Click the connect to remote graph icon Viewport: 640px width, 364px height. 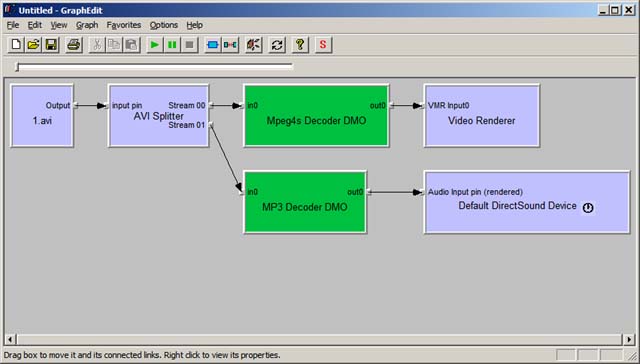[x=230, y=44]
